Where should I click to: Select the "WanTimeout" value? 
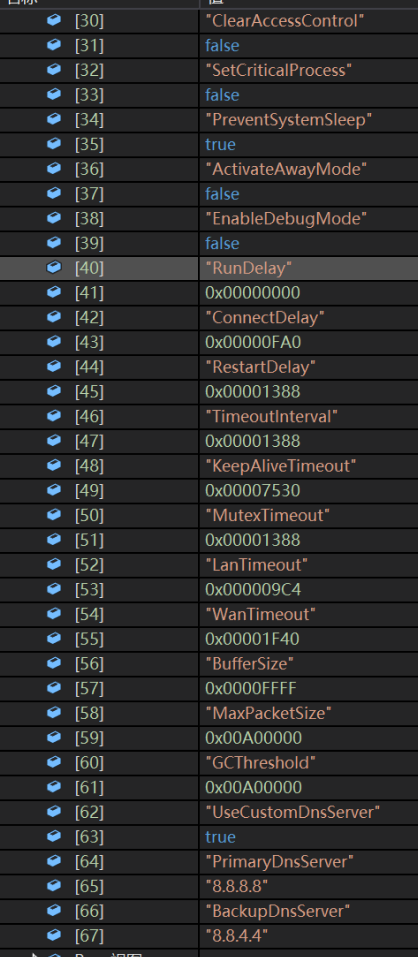point(261,614)
